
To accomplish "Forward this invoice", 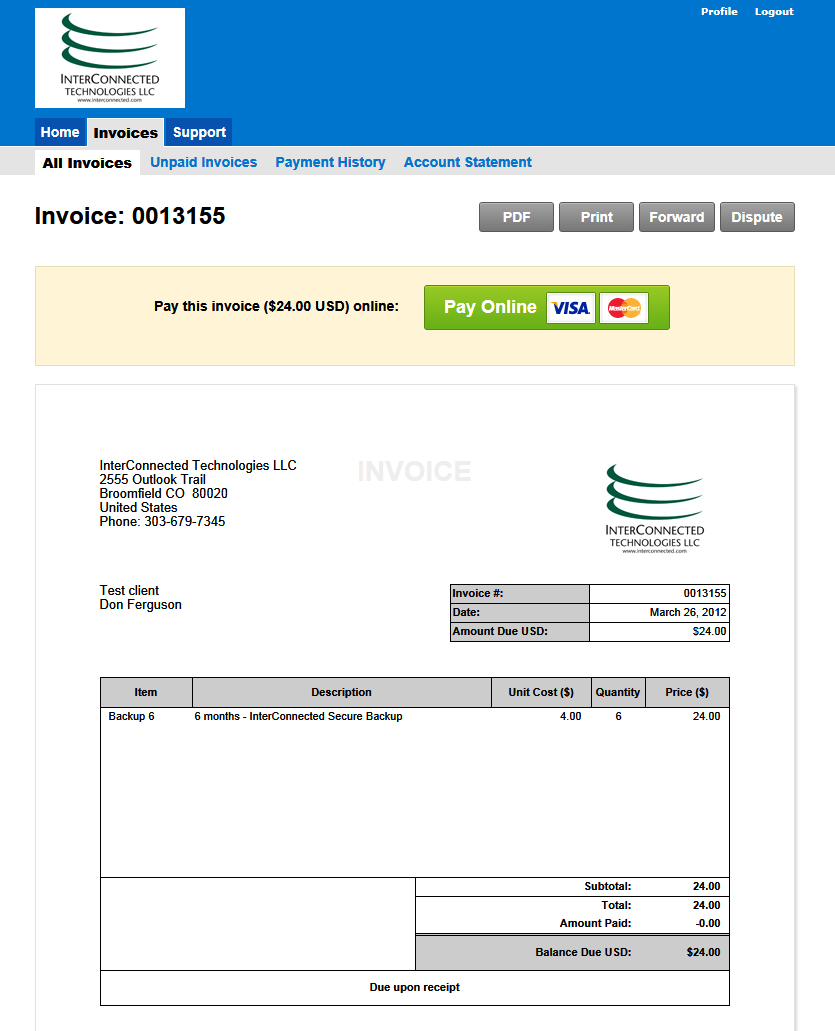I will coord(677,217).
